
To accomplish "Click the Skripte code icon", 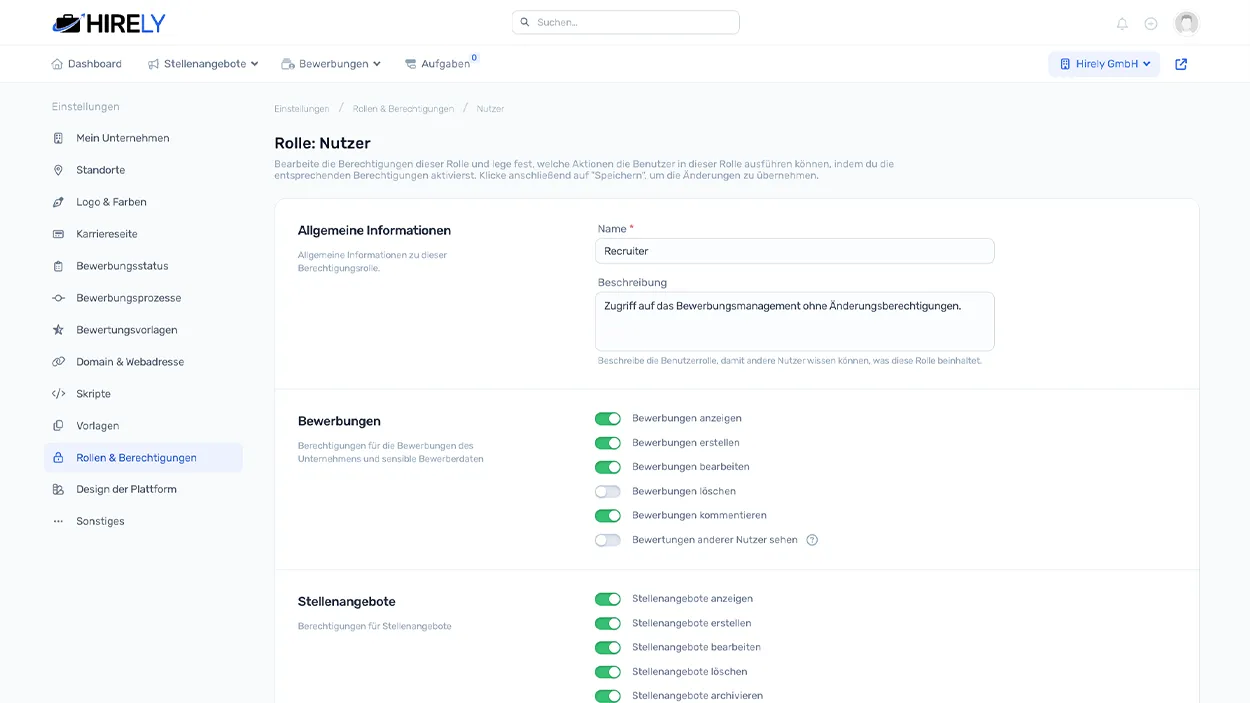I will [60, 393].
